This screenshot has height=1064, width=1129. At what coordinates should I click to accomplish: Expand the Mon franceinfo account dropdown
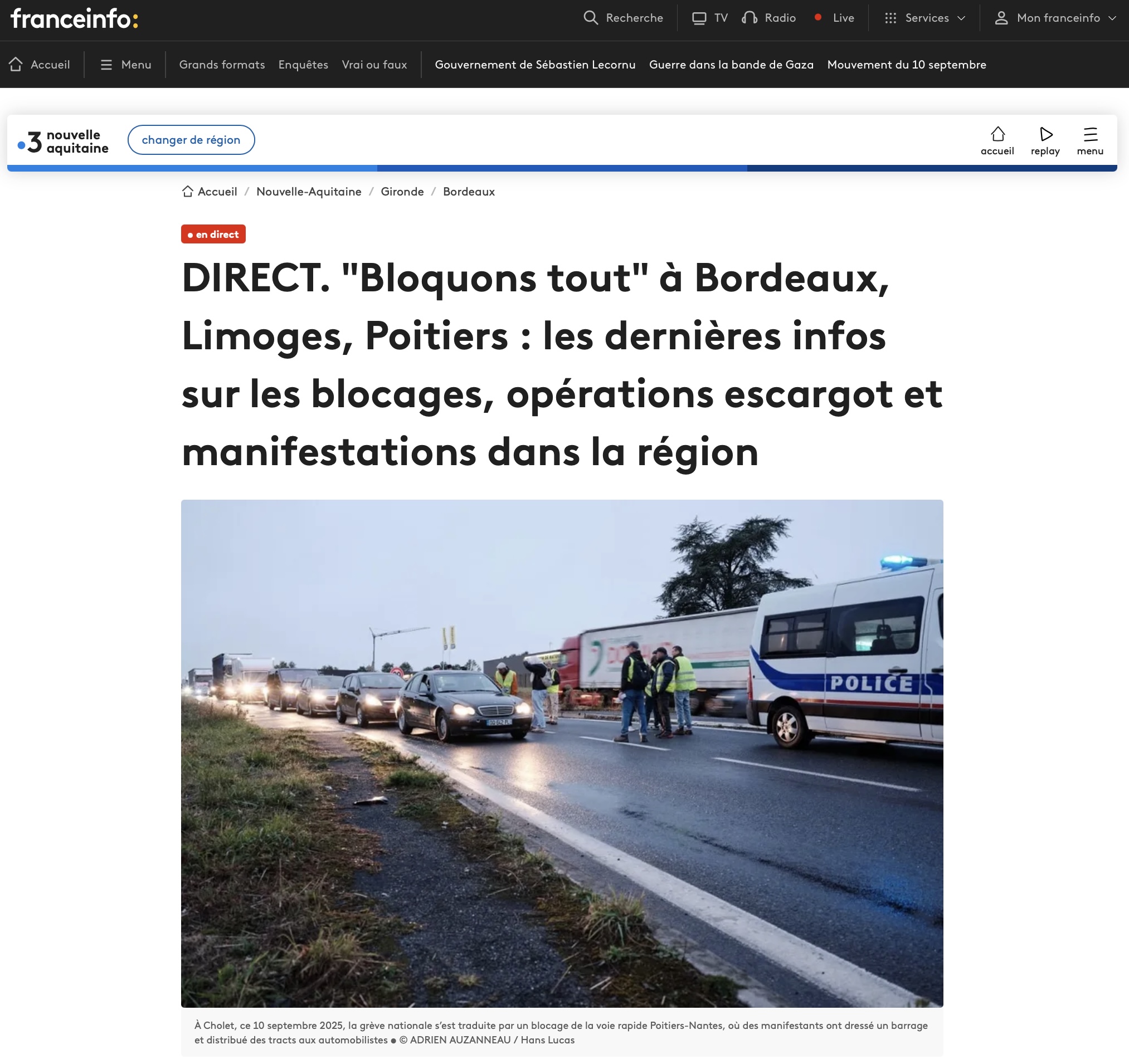(x=1055, y=18)
